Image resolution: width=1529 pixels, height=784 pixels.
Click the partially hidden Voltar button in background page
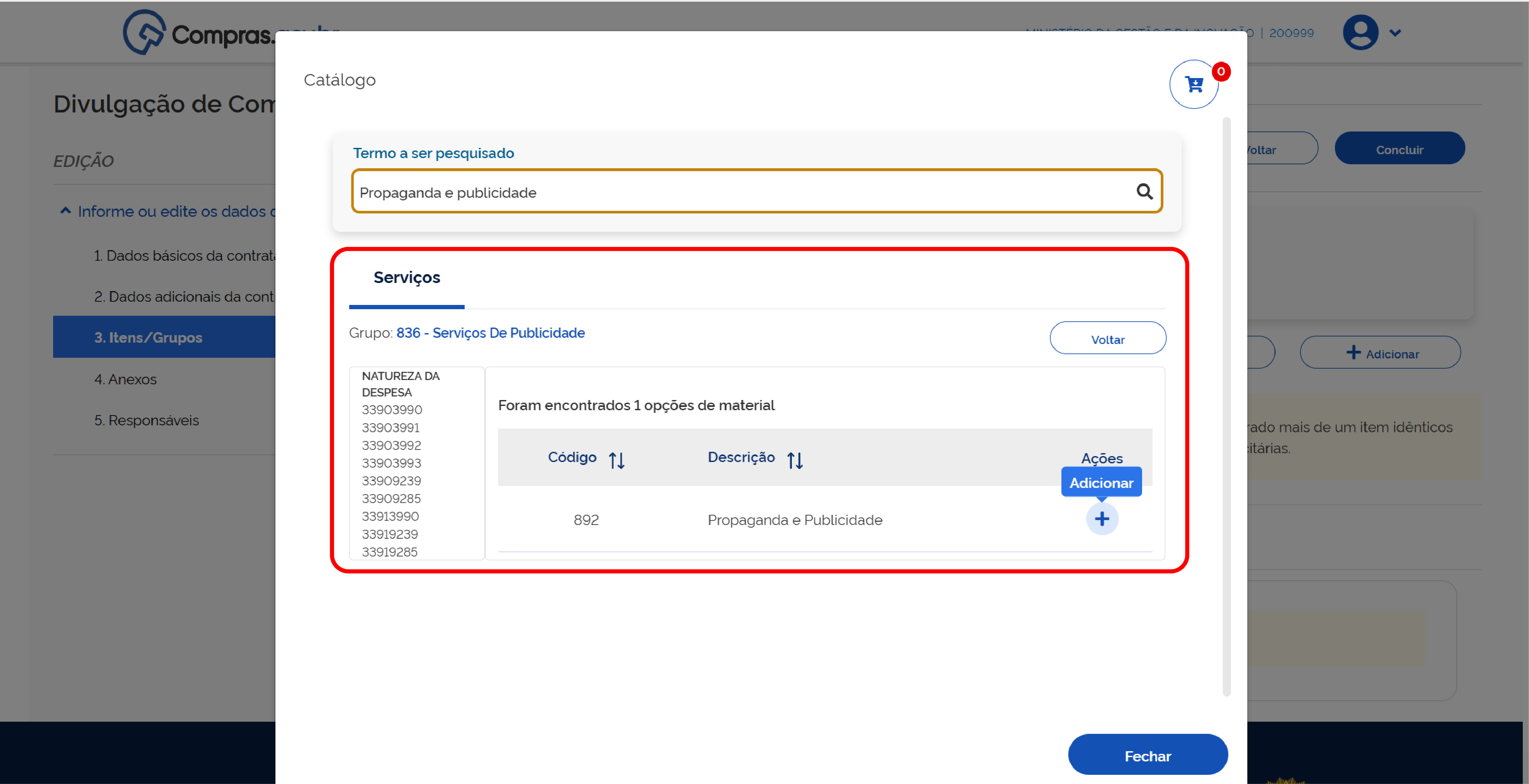pos(1282,149)
